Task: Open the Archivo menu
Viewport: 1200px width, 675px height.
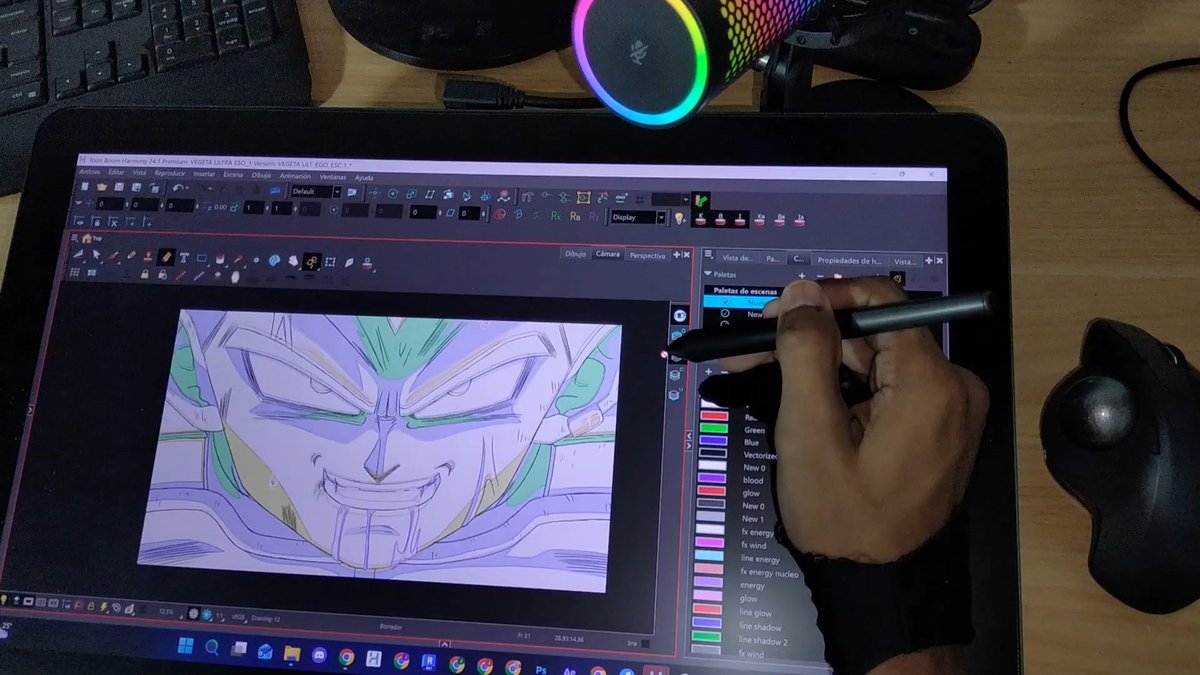Action: tap(90, 173)
